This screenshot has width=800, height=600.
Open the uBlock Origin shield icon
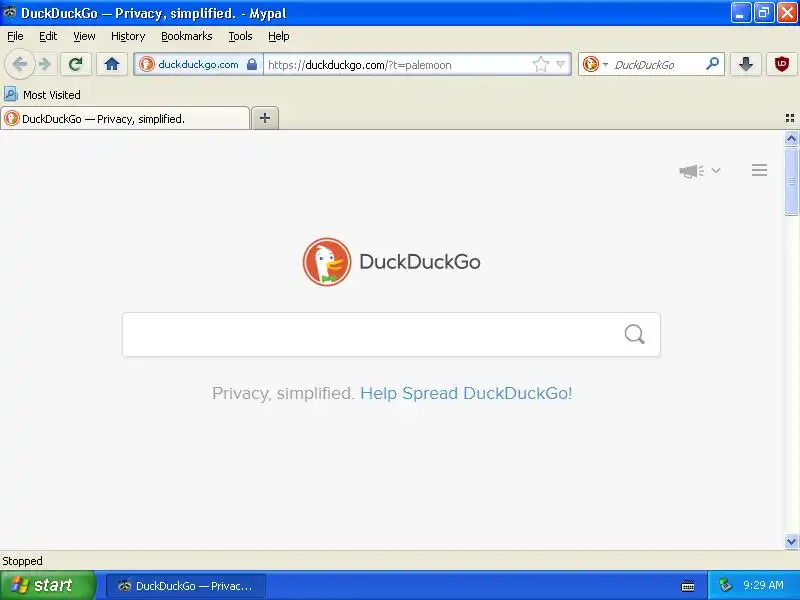(782, 64)
